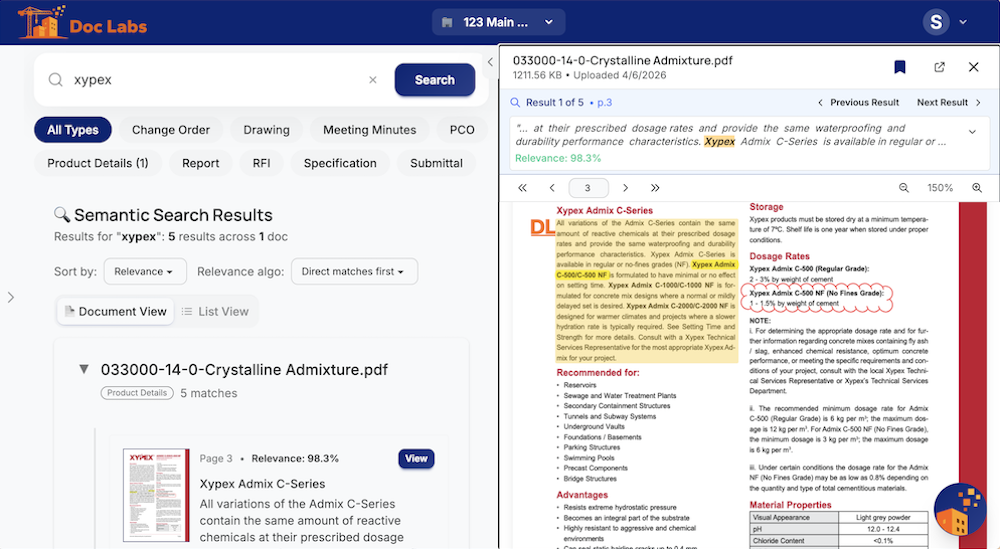Screen dimensions: 1000x549
Task: Click the 'Dosage Rates' heading in PDF
Action: [779, 256]
